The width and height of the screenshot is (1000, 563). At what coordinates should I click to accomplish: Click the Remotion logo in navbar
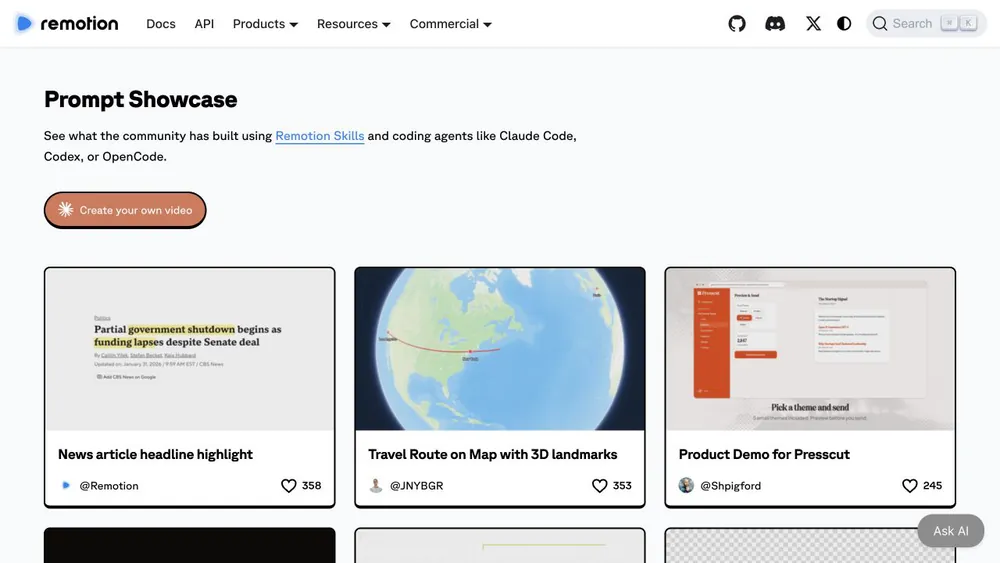click(67, 24)
